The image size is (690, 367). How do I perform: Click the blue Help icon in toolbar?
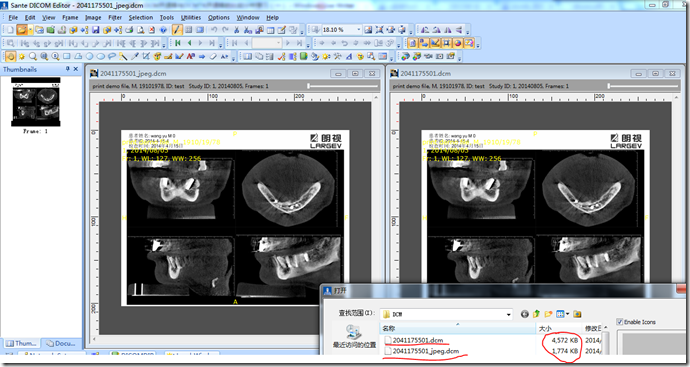click(x=163, y=30)
